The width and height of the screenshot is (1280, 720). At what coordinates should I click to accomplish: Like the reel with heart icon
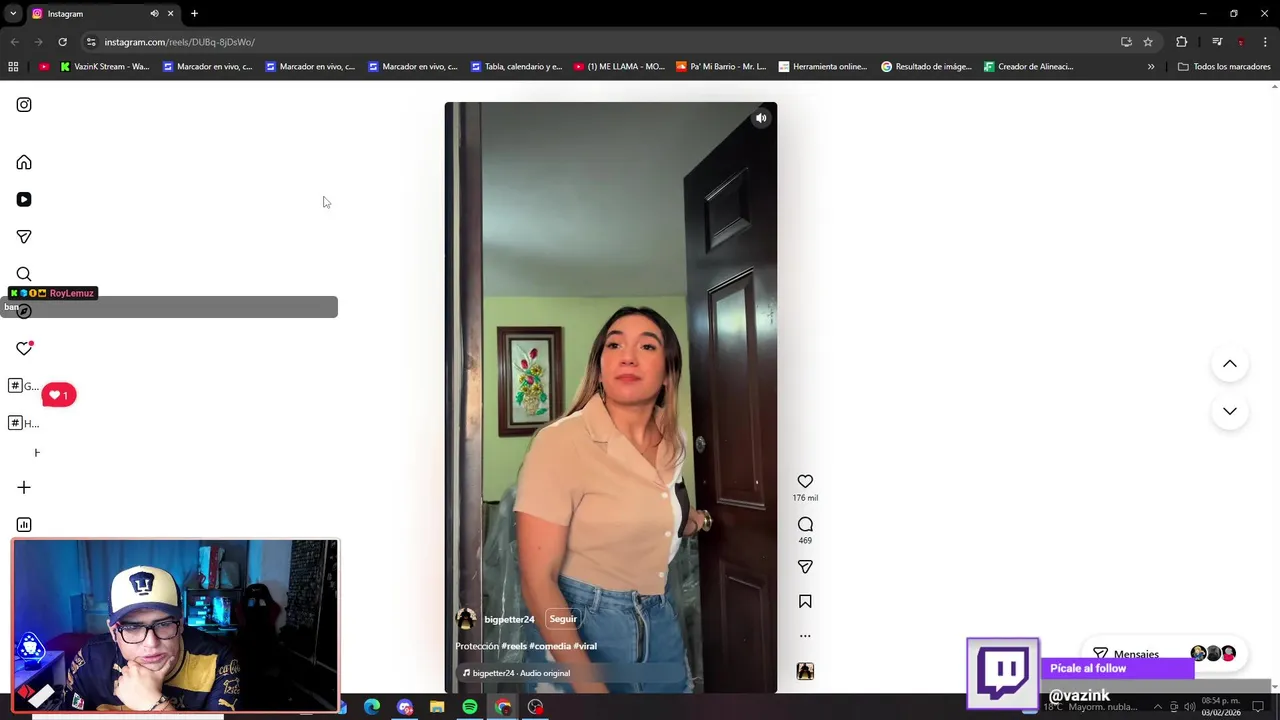click(x=805, y=481)
